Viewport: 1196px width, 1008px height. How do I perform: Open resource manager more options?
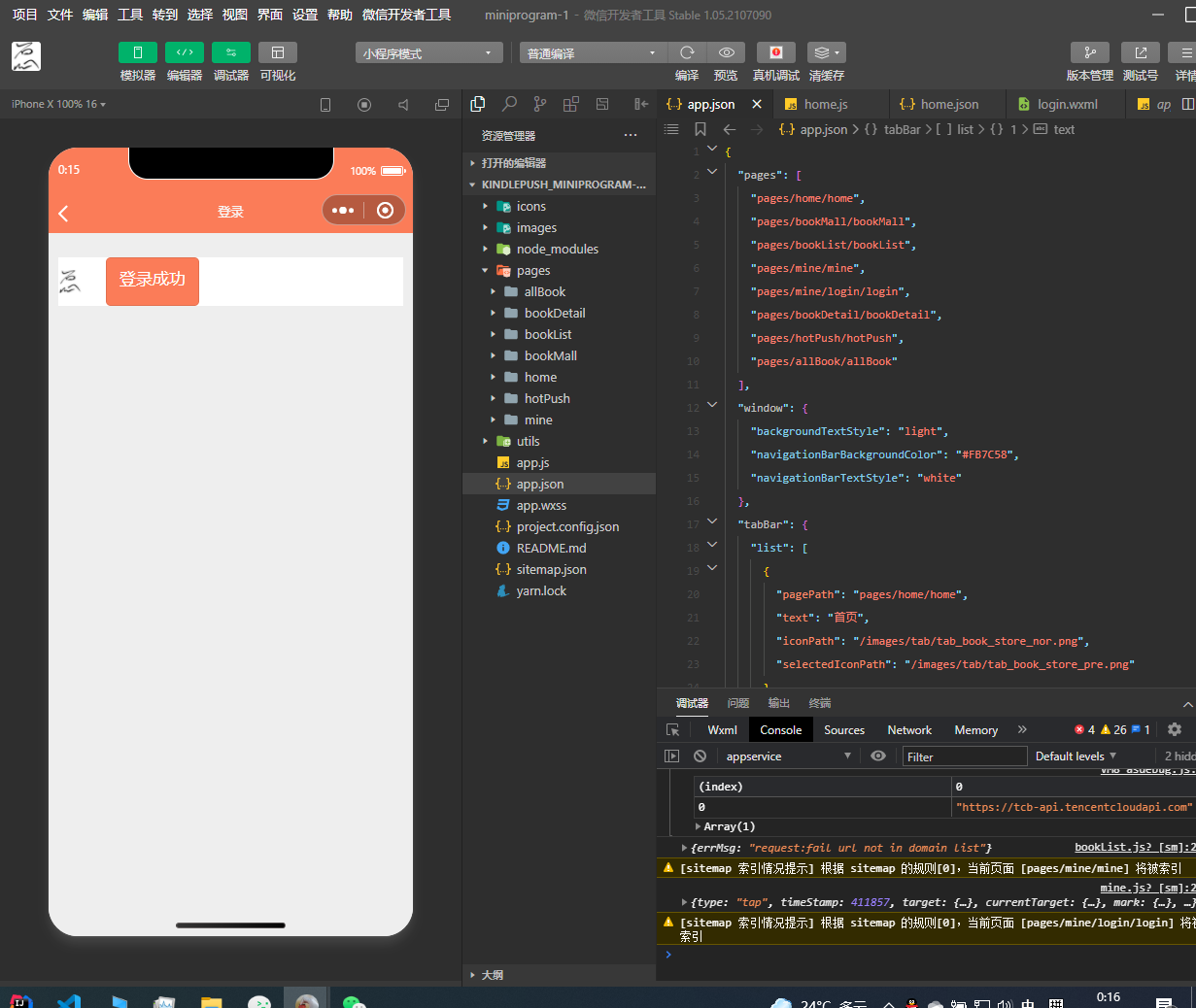click(x=631, y=135)
